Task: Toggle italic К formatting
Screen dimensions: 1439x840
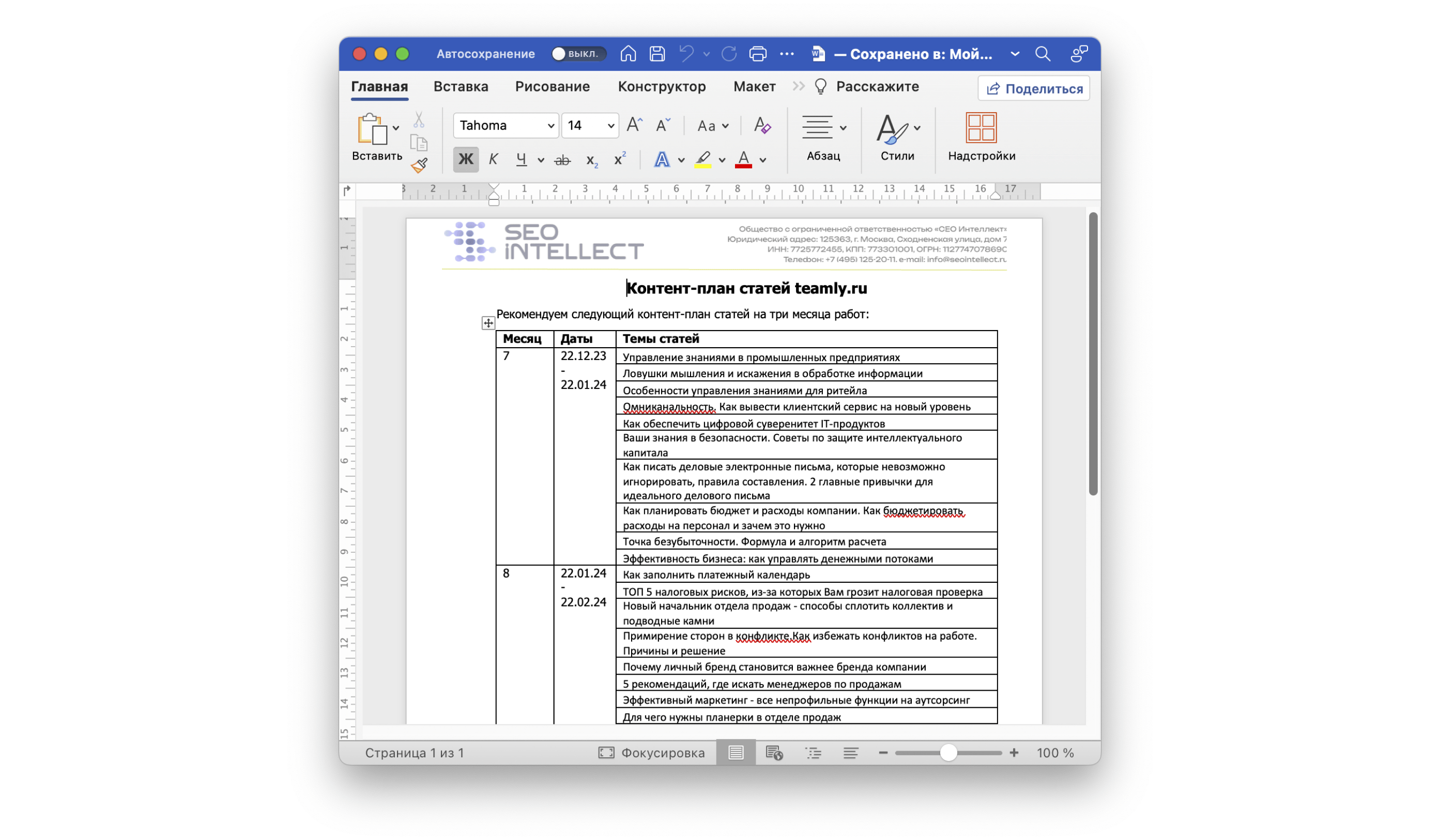Action: tap(494, 159)
